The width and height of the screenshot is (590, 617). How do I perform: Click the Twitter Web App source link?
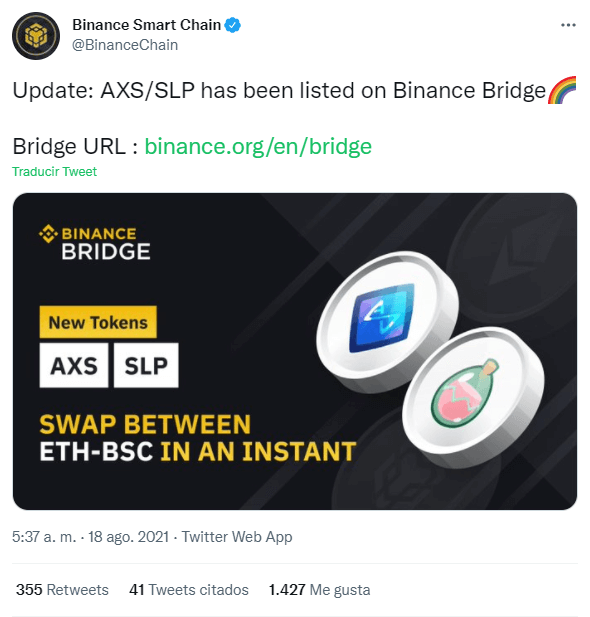(x=237, y=537)
